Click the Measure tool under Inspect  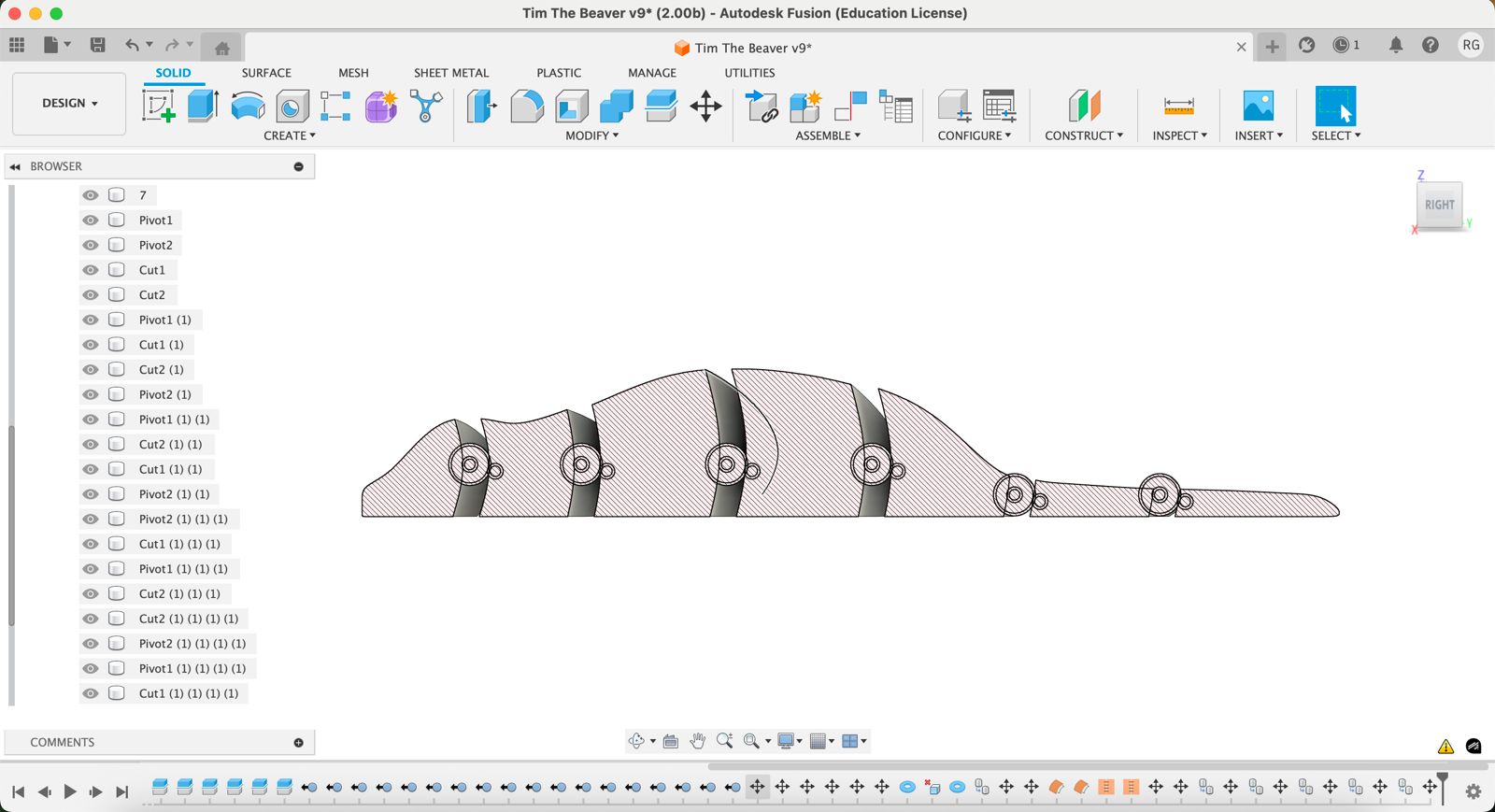click(1178, 106)
